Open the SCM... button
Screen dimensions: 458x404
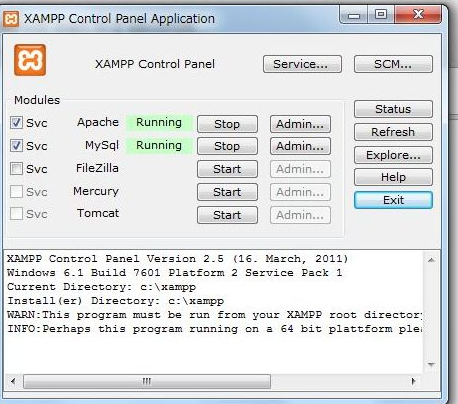point(393,64)
